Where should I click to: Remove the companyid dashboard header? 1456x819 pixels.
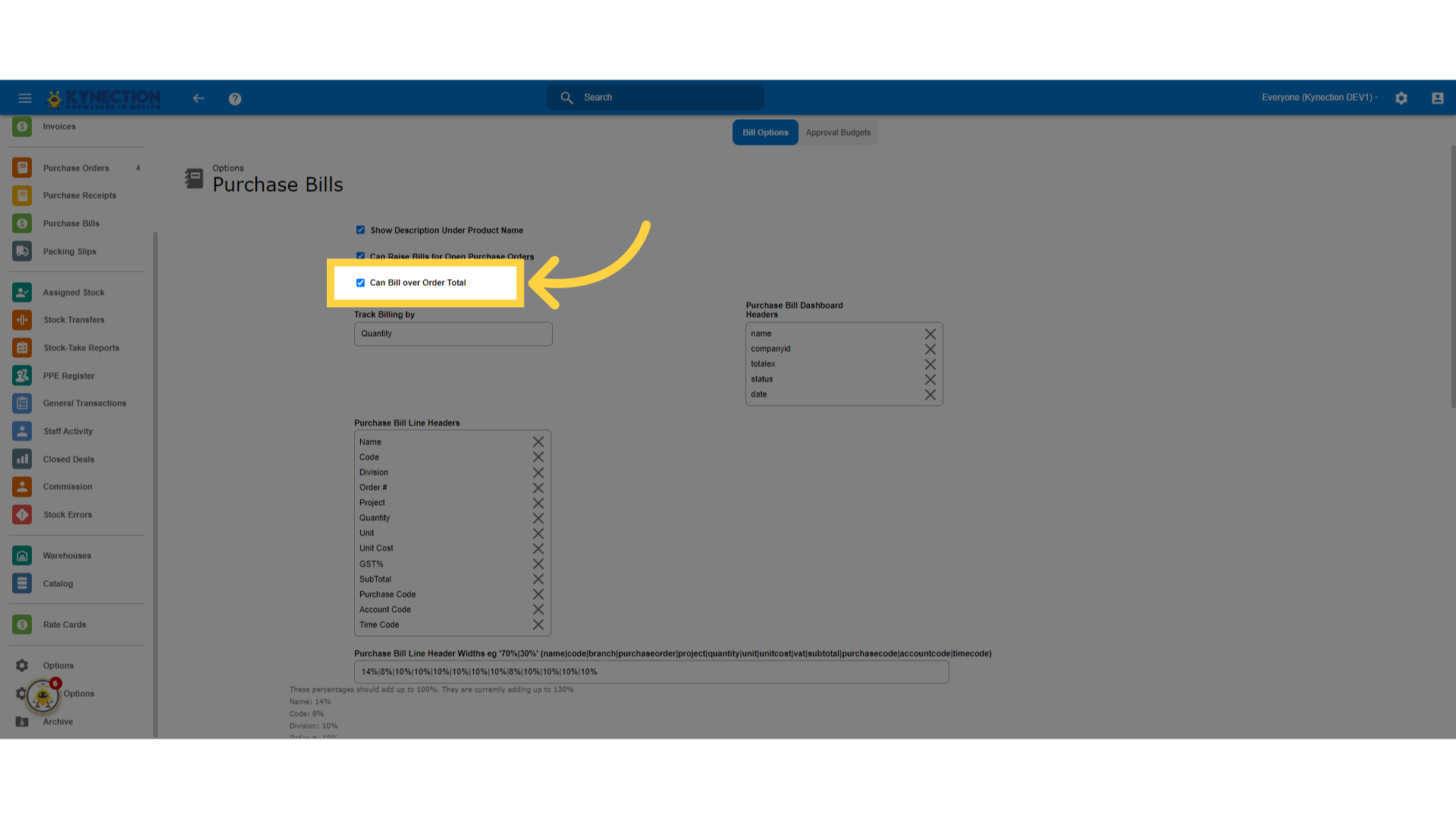pyautogui.click(x=930, y=349)
